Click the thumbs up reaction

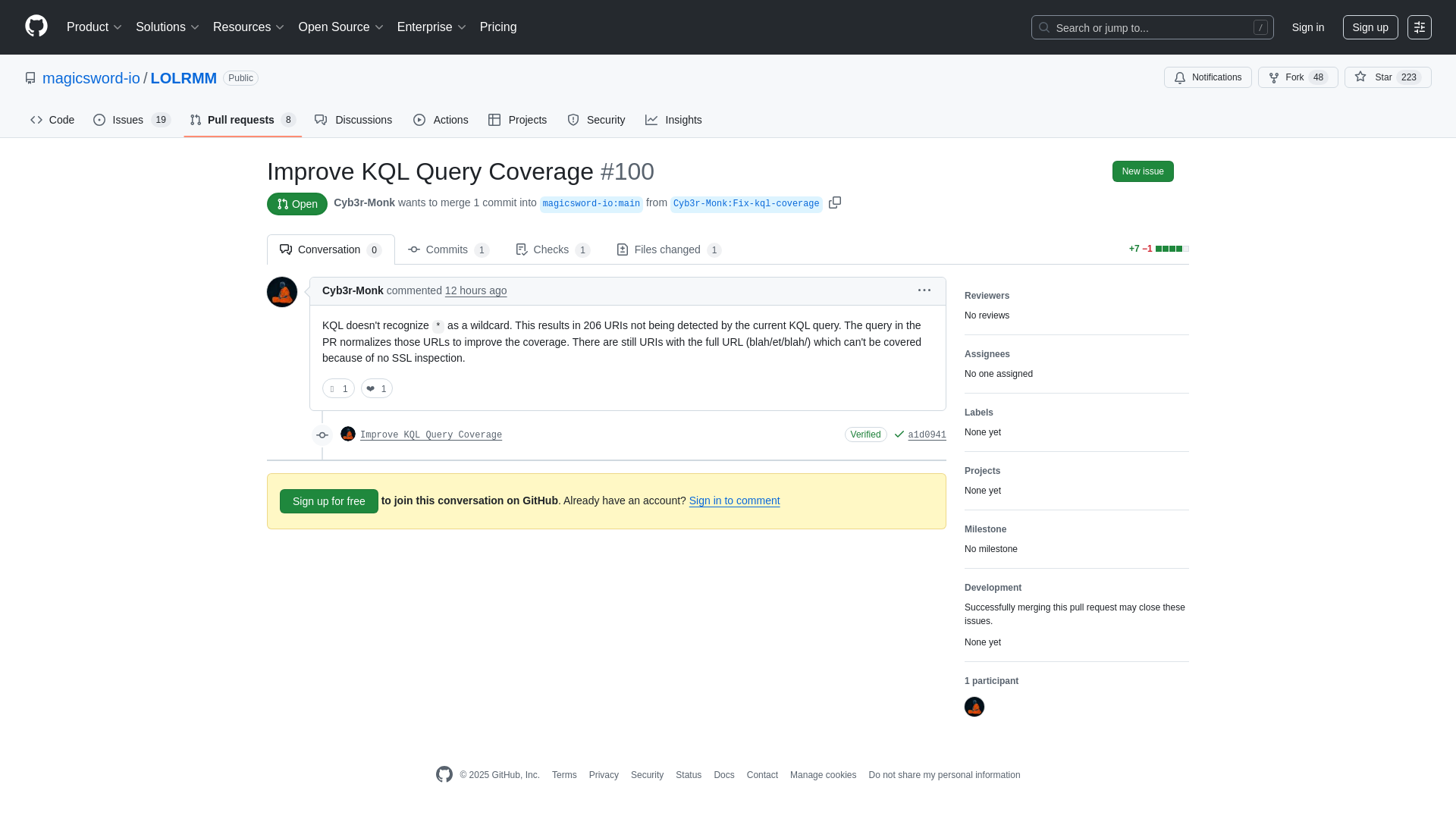338,388
